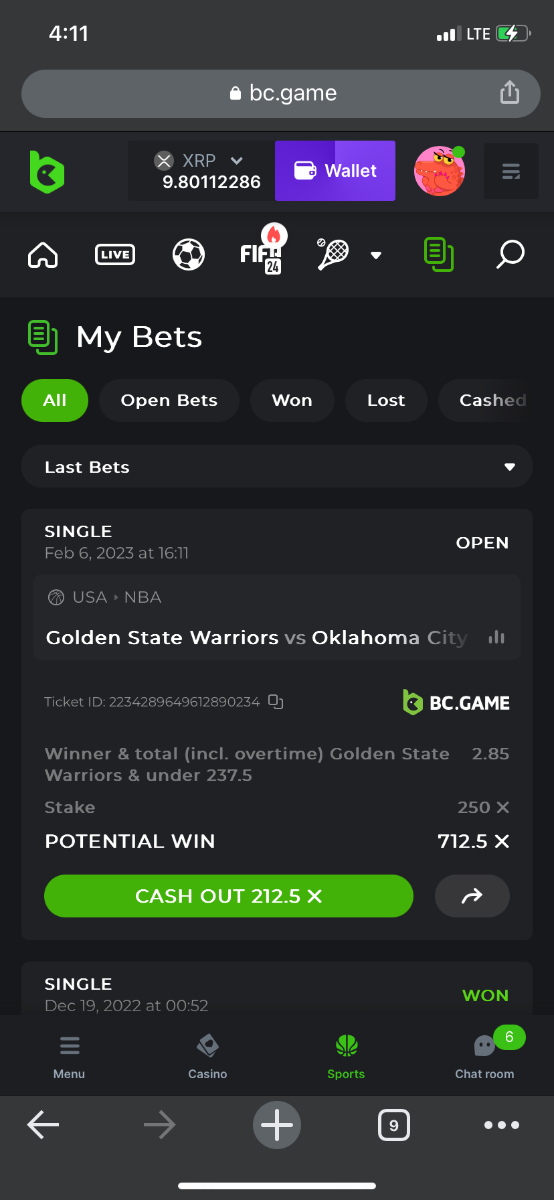Expand more sports dropdown arrow

point(376,255)
